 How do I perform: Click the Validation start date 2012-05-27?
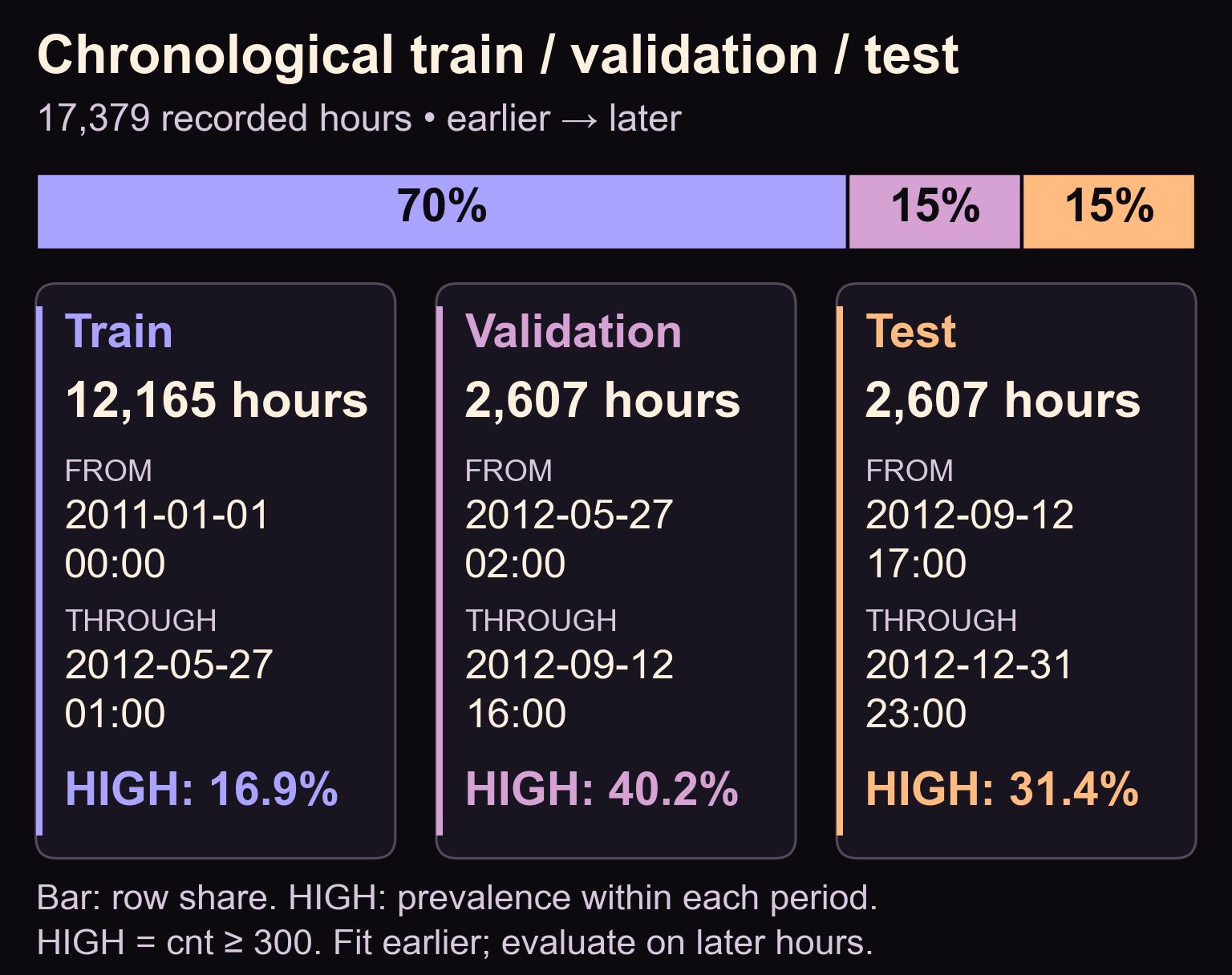point(569,515)
